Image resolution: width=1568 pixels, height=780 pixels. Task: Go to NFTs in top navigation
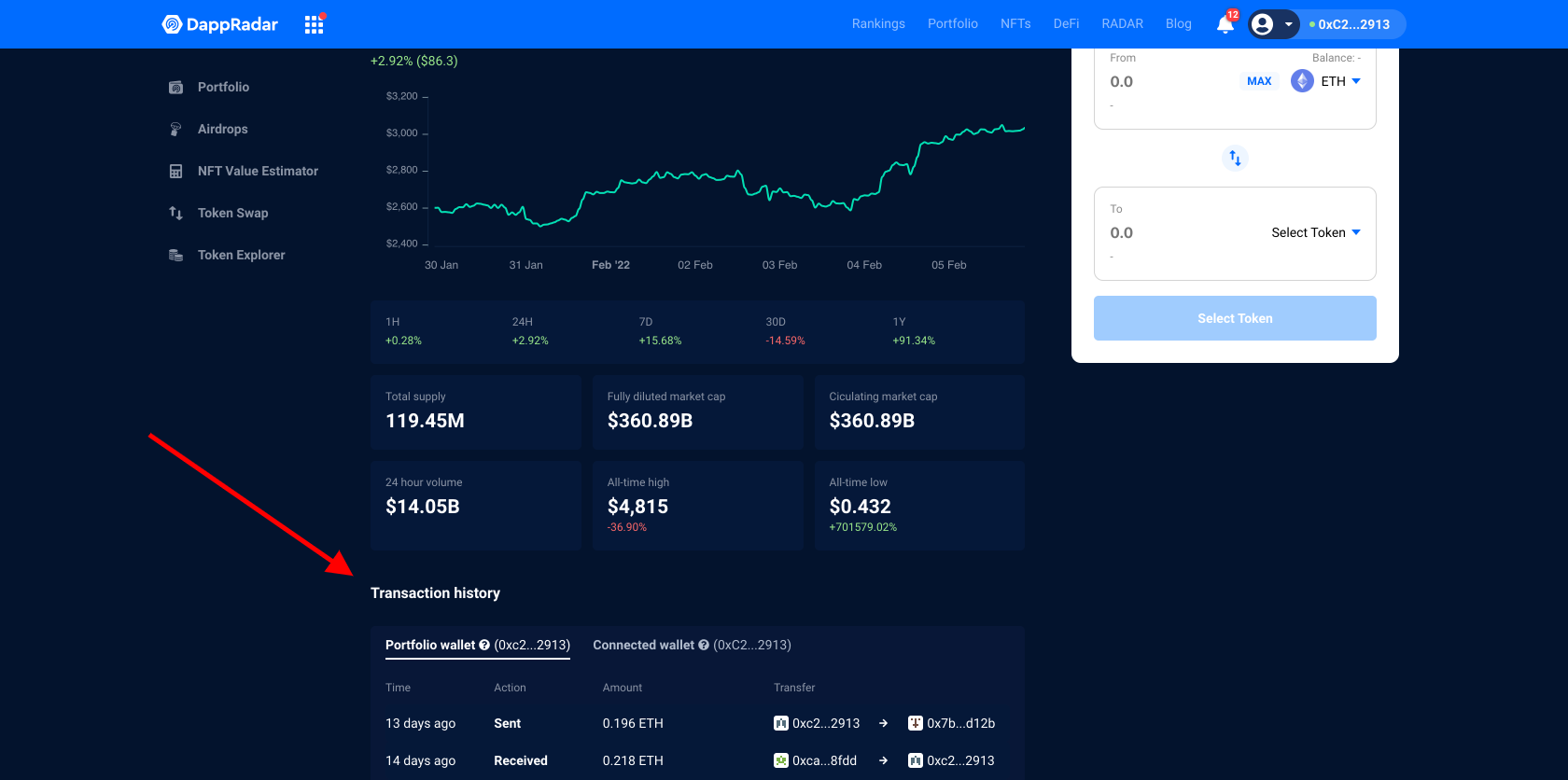point(1015,24)
